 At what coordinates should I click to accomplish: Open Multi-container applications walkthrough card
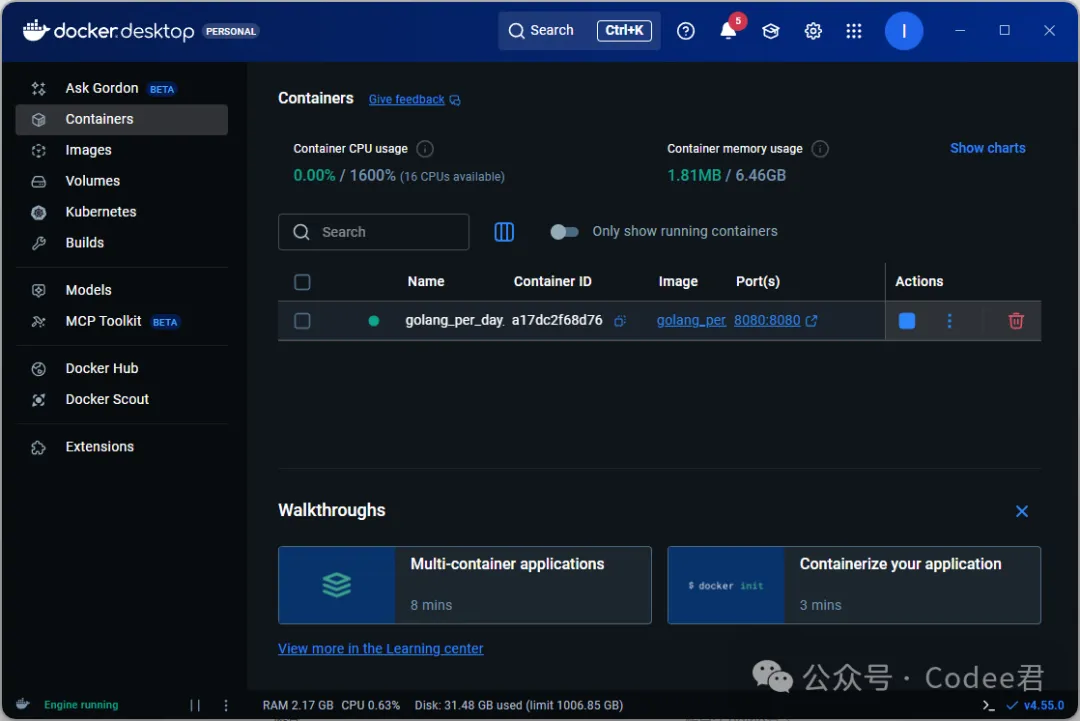tap(464, 585)
